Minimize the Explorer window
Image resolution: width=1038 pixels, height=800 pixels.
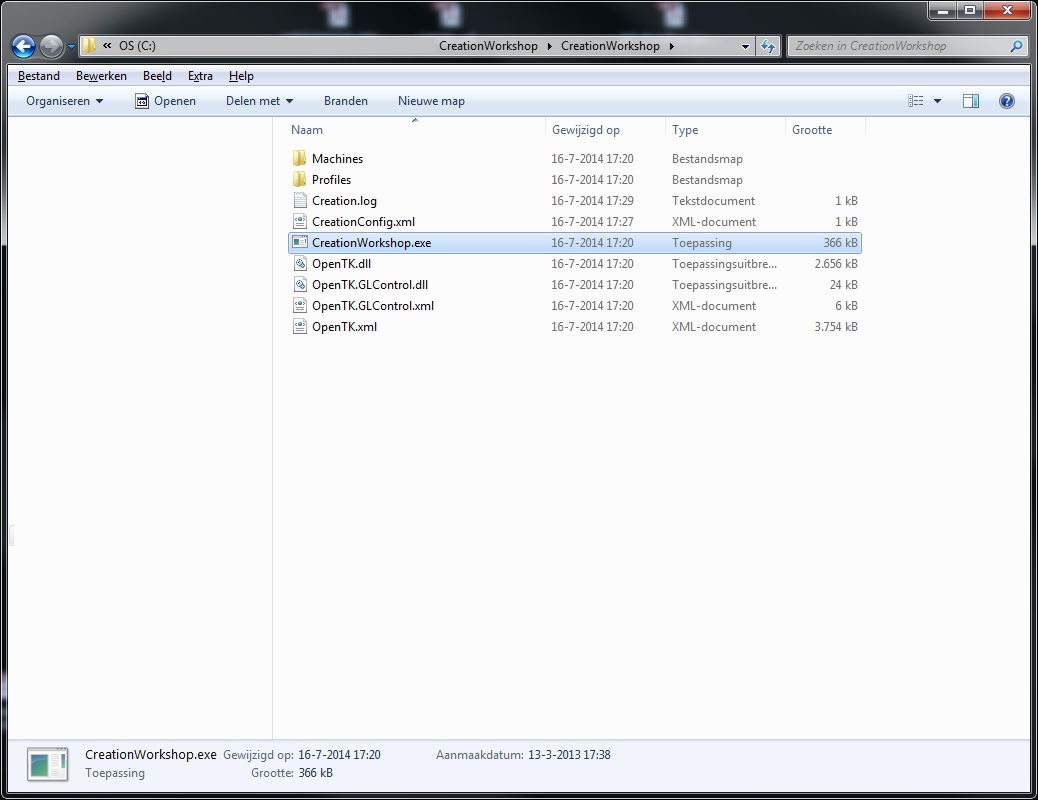click(943, 10)
